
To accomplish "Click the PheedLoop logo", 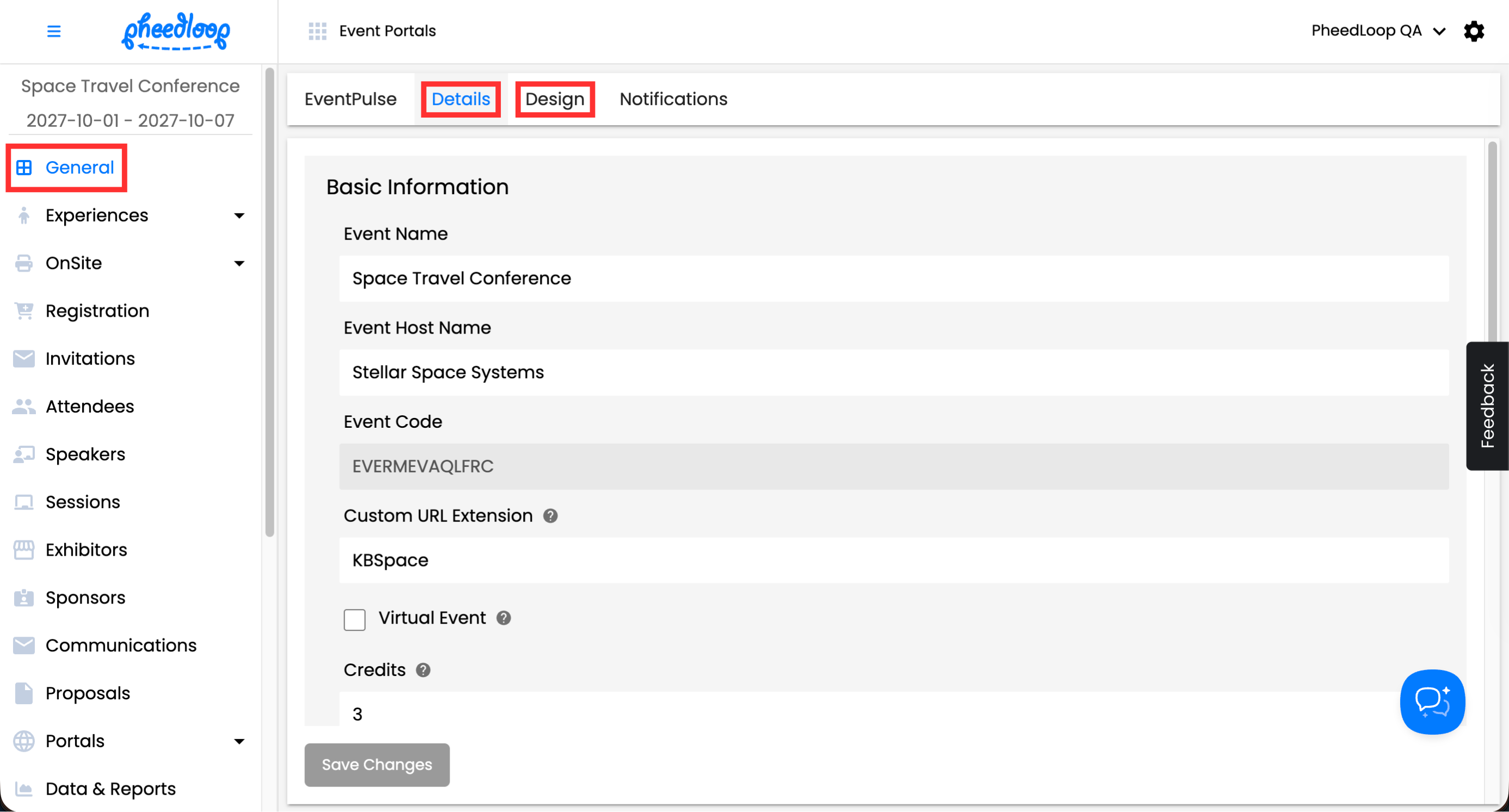I will [176, 31].
